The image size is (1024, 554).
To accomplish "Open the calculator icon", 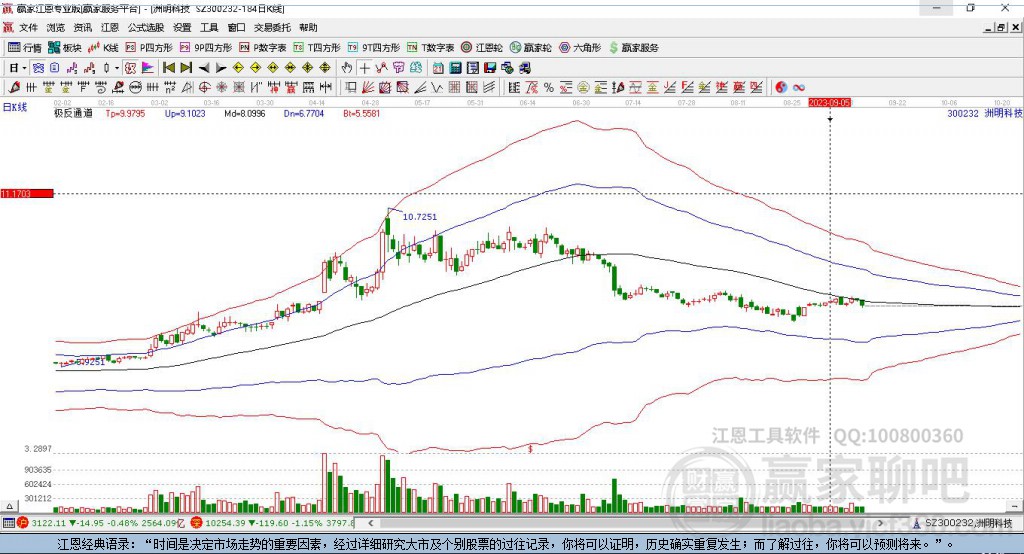I will tap(456, 68).
